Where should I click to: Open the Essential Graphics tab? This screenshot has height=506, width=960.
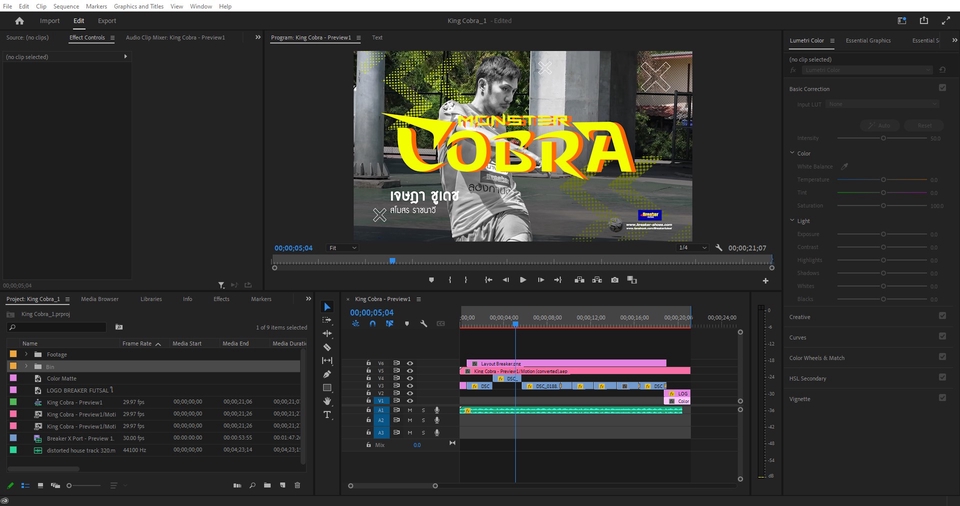(x=868, y=40)
